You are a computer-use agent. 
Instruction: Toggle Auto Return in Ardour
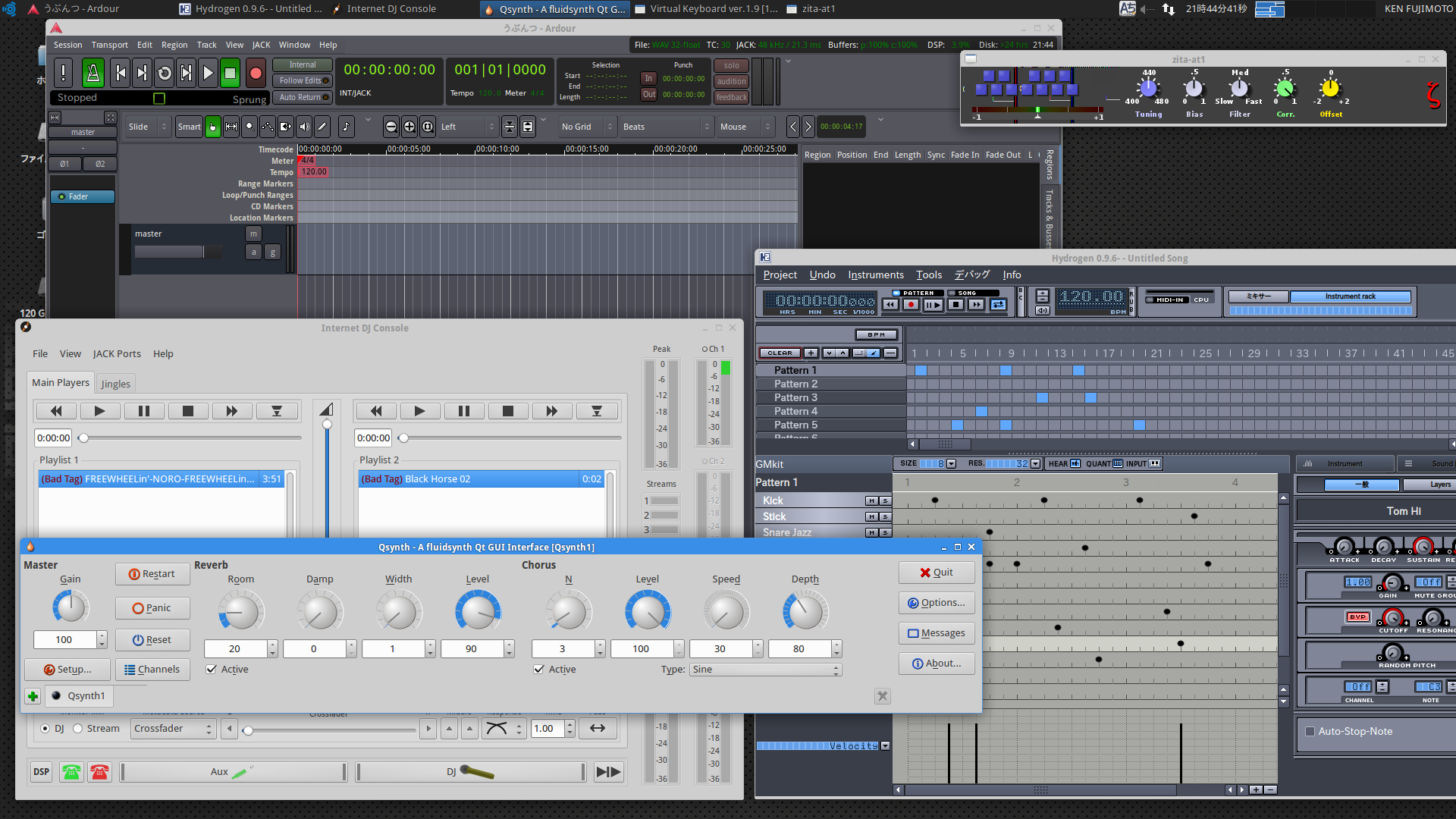click(303, 97)
